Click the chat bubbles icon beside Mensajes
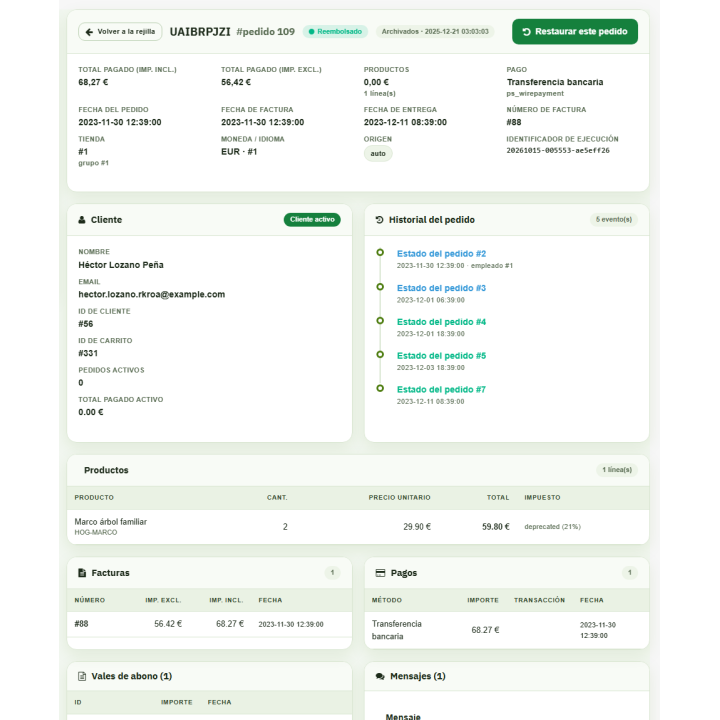 click(x=380, y=676)
